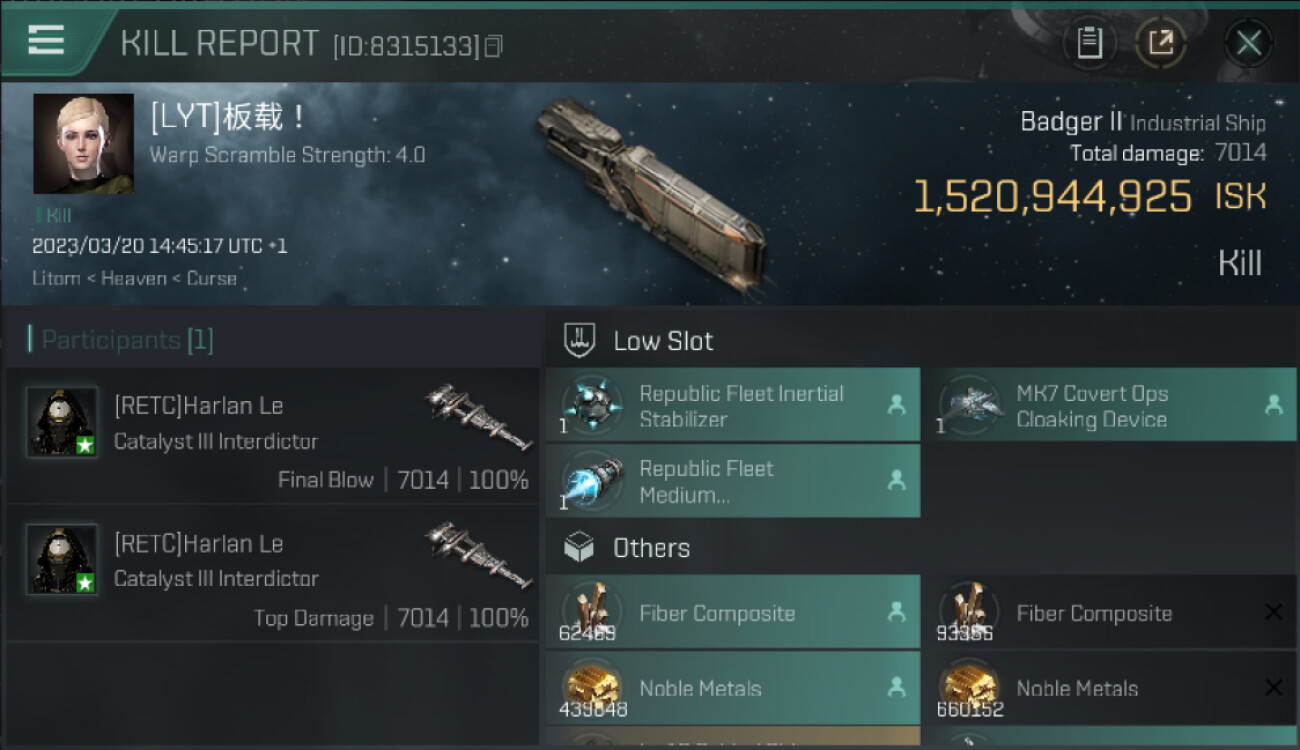
Task: Click the Low Slot section header
Action: click(x=663, y=341)
